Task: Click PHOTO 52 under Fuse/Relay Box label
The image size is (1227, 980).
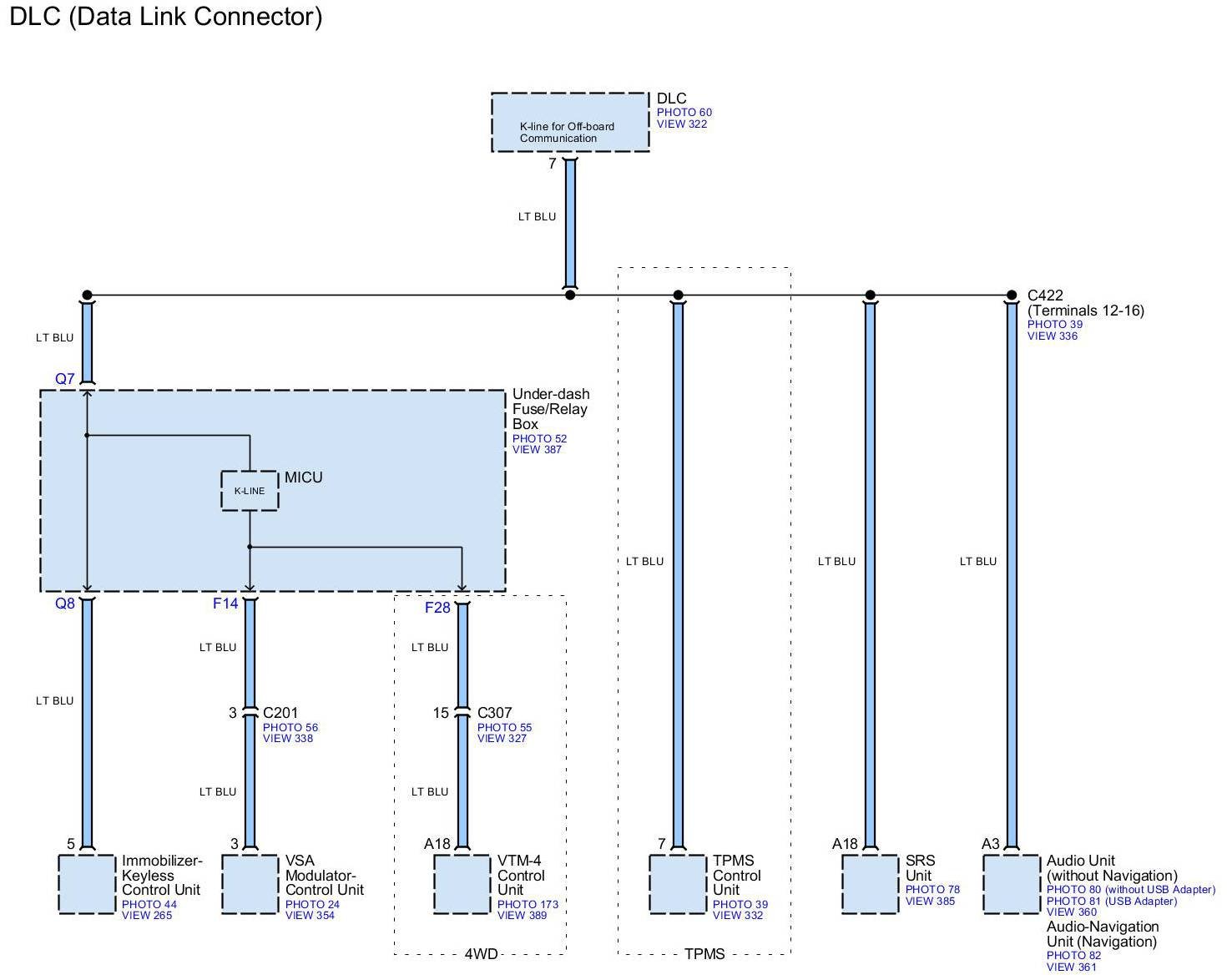Action: pos(538,438)
